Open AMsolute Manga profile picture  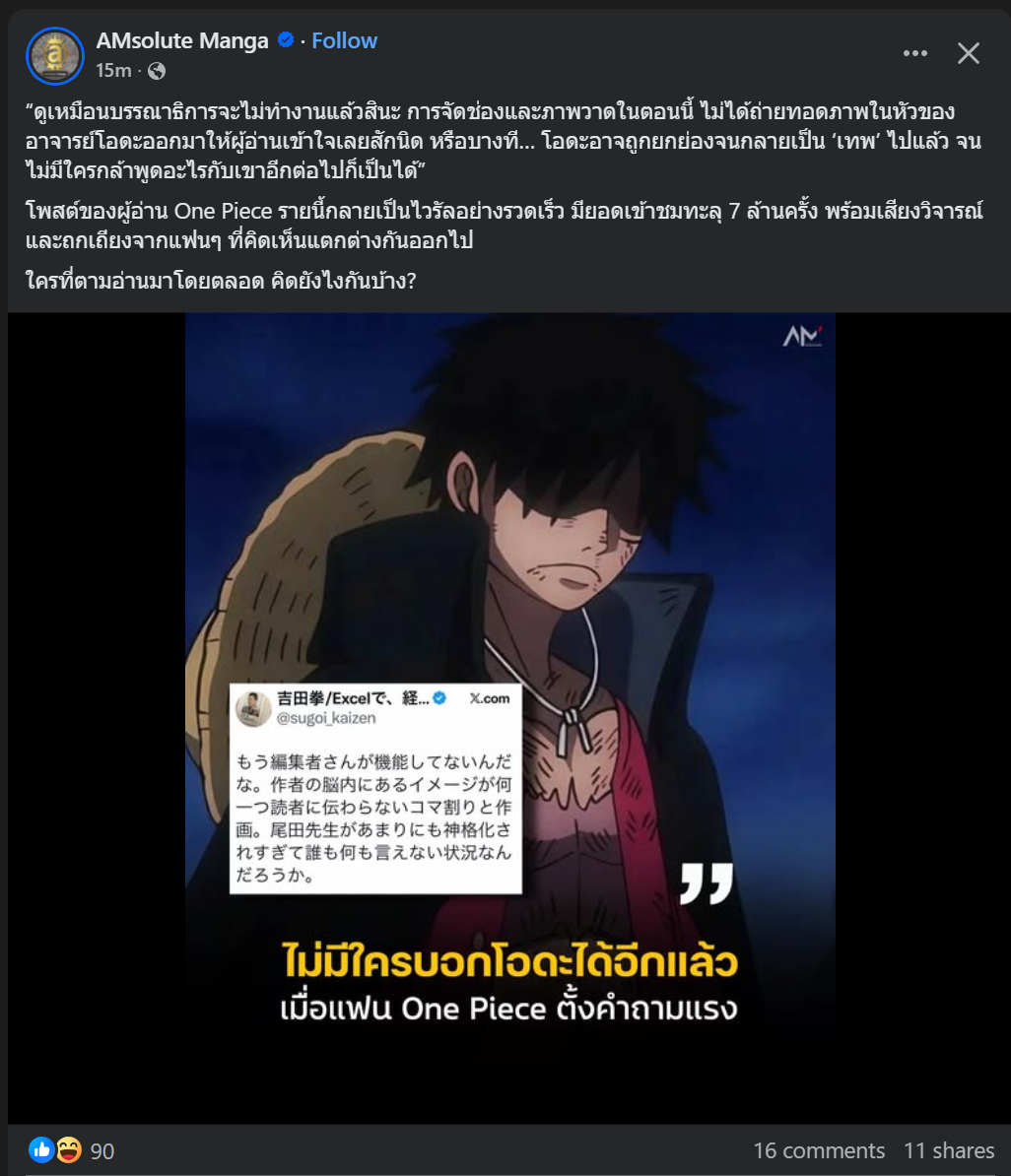coord(55,55)
